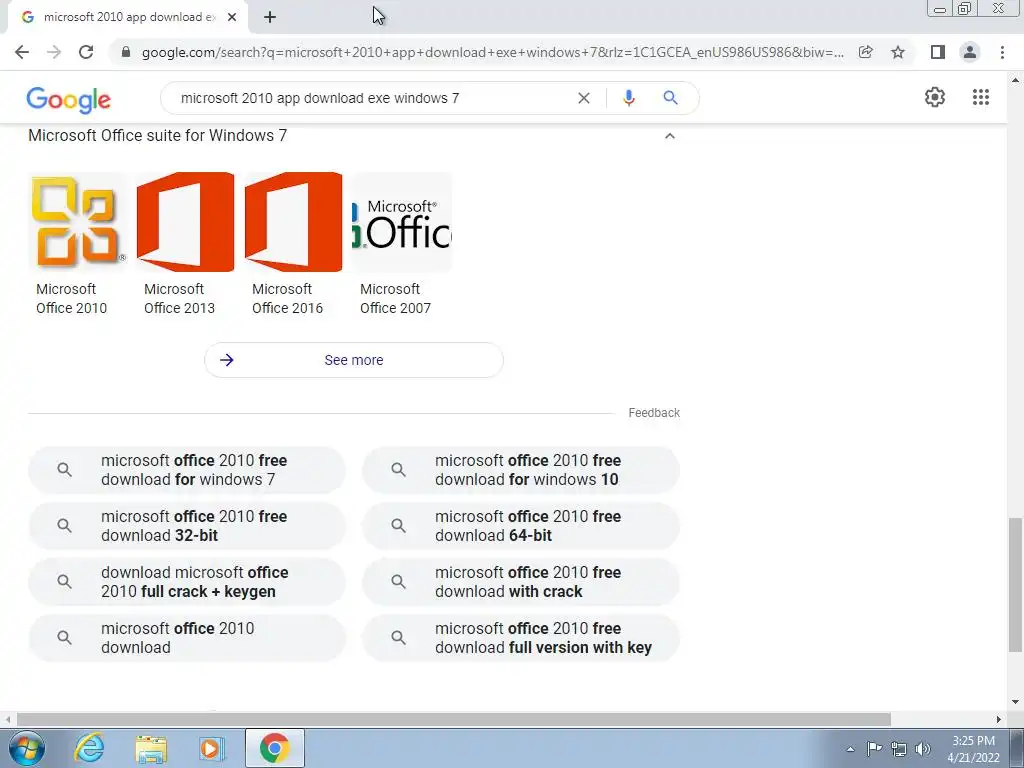Open the network tray icon

pyautogui.click(x=899, y=748)
